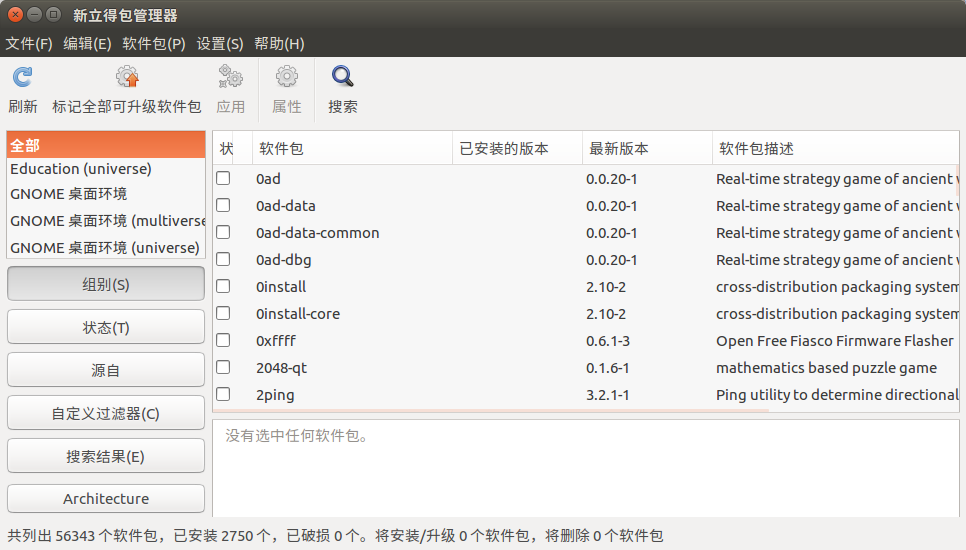Toggle the status checkbox for 0install

pyautogui.click(x=223, y=286)
